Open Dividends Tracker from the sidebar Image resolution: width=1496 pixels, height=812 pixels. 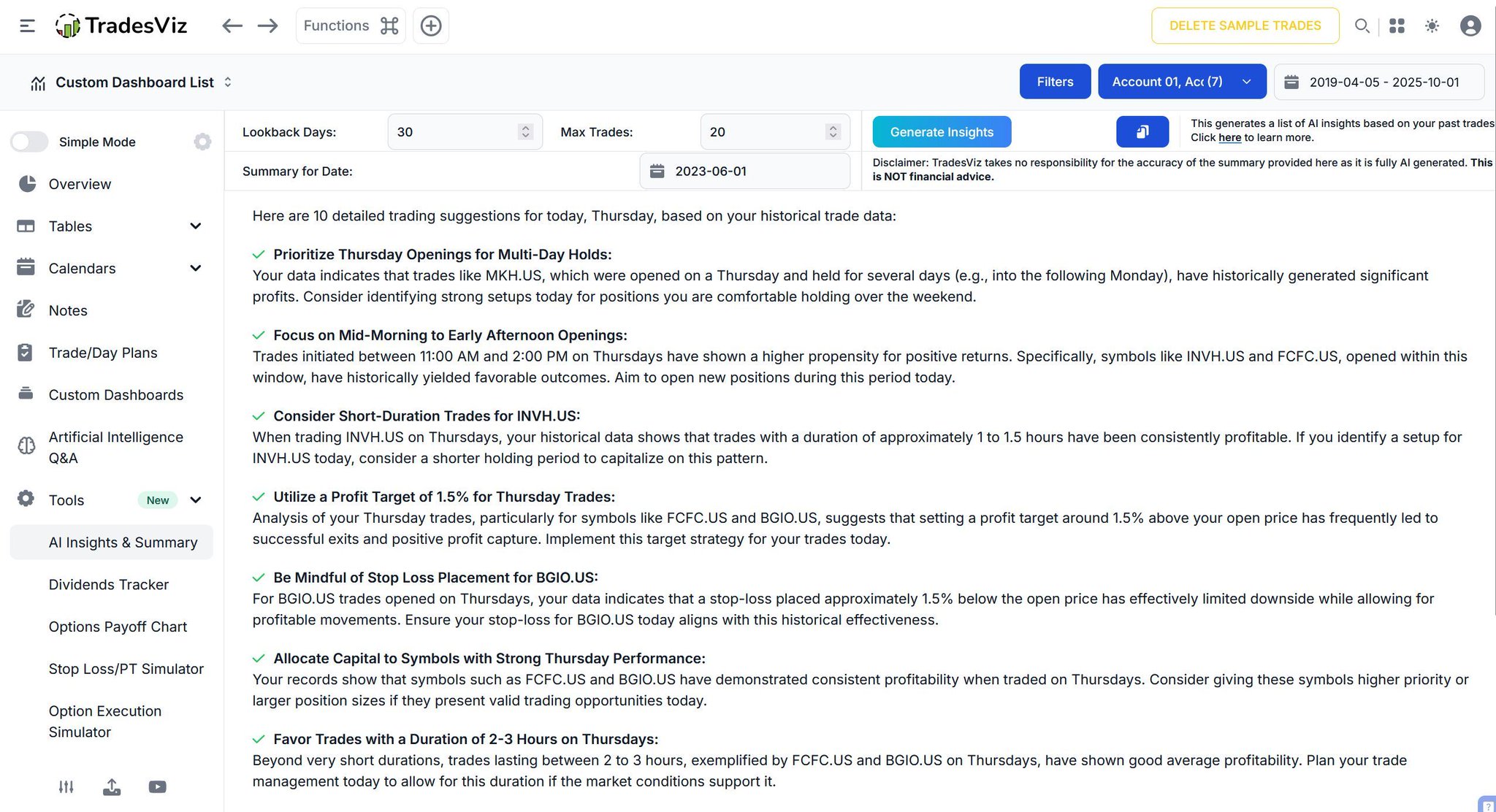[108, 585]
